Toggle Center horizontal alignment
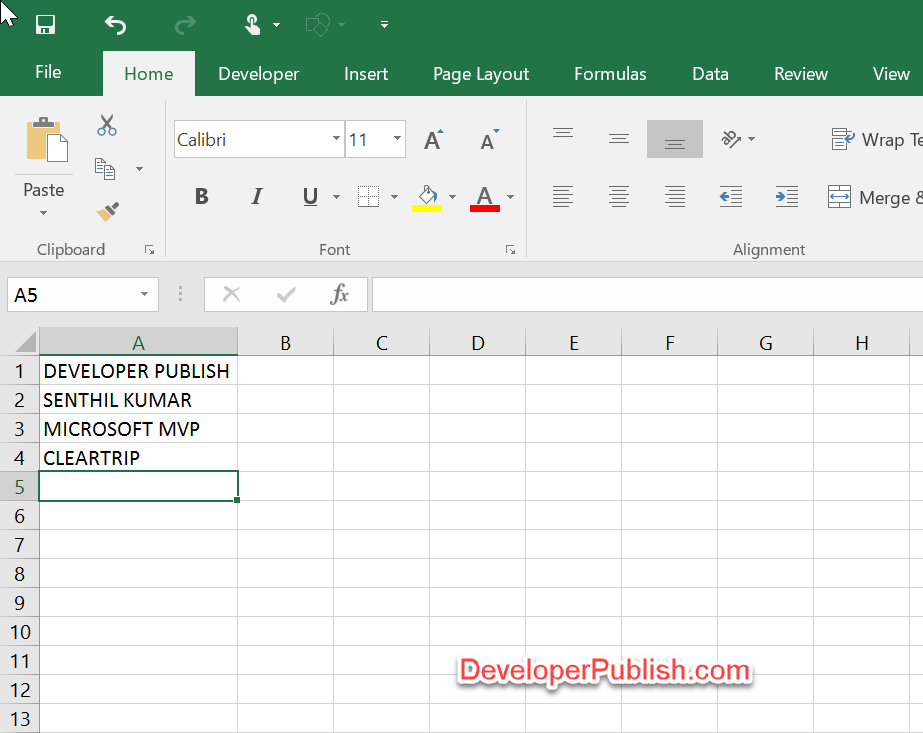This screenshot has height=733, width=923. (x=619, y=196)
